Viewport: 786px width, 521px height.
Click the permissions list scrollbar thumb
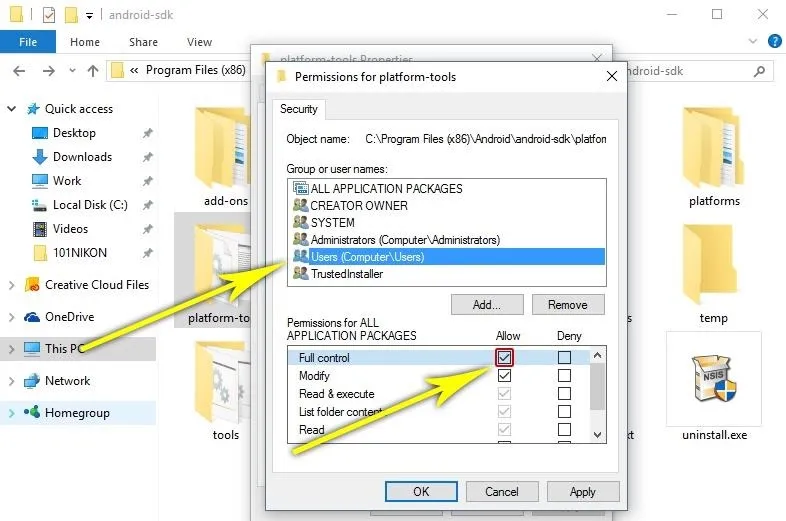598,386
